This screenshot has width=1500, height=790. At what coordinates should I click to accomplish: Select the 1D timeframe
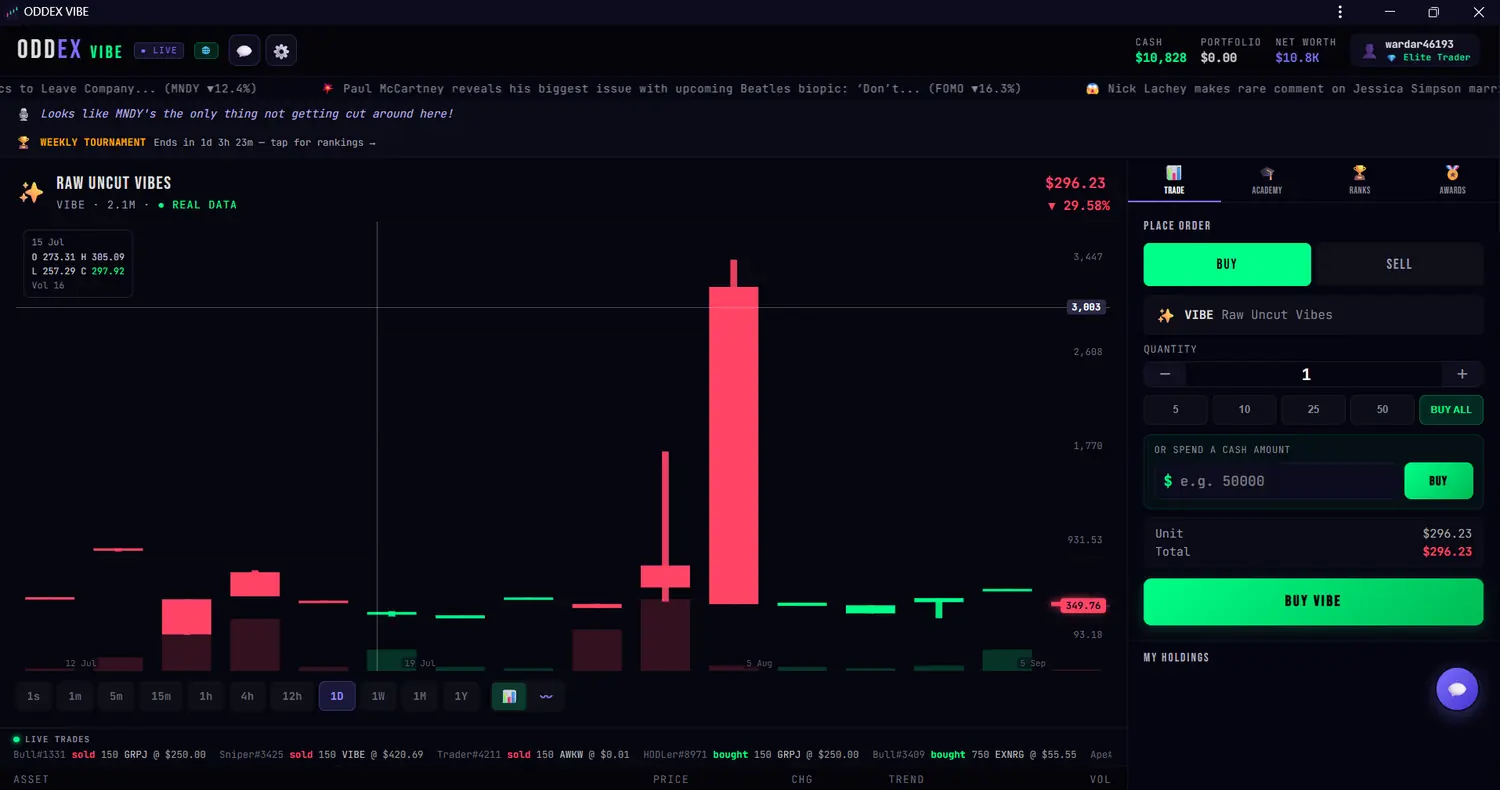tap(337, 696)
